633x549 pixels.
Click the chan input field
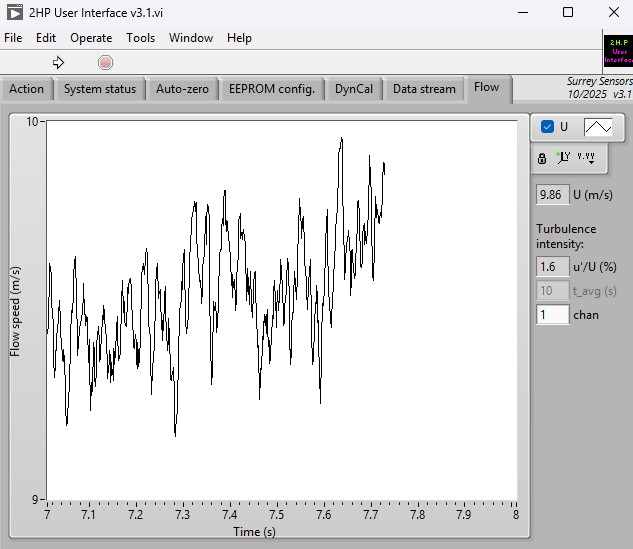(x=552, y=314)
